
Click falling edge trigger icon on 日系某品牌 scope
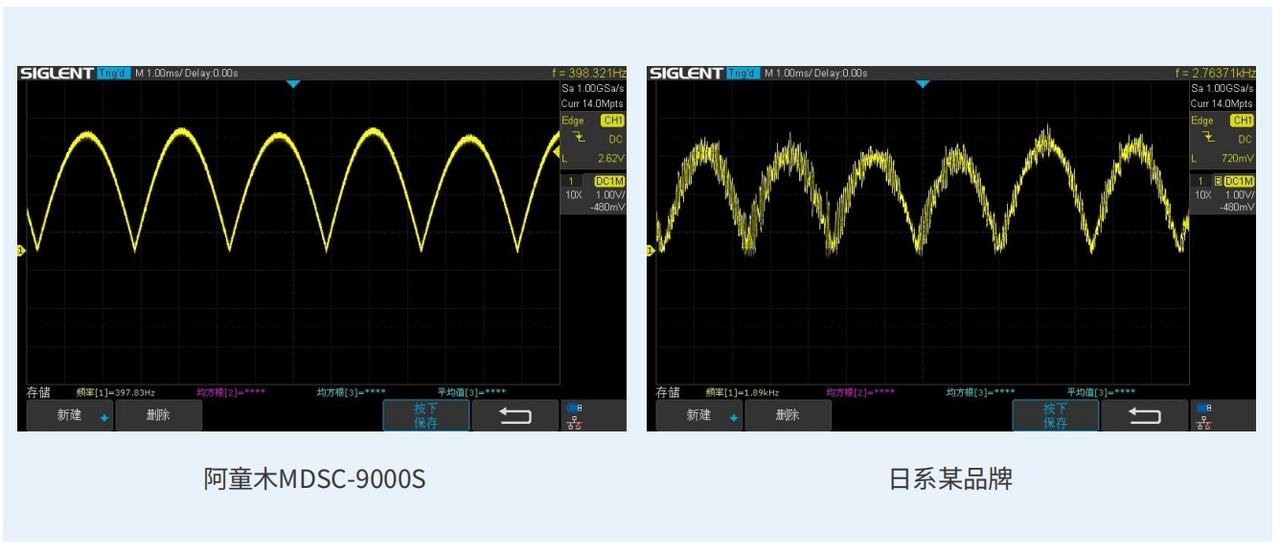coord(1207,139)
